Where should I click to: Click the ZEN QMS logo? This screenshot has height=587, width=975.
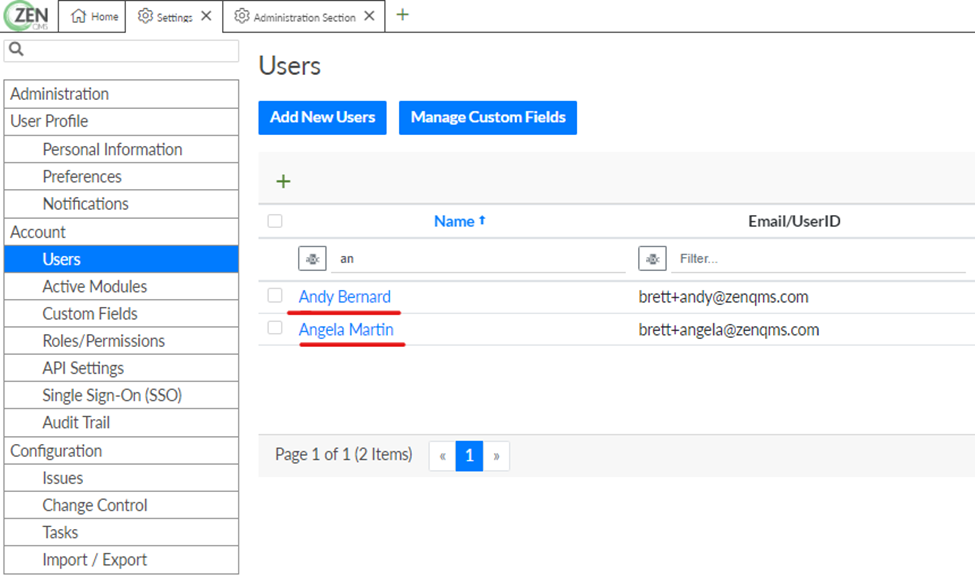tap(27, 16)
